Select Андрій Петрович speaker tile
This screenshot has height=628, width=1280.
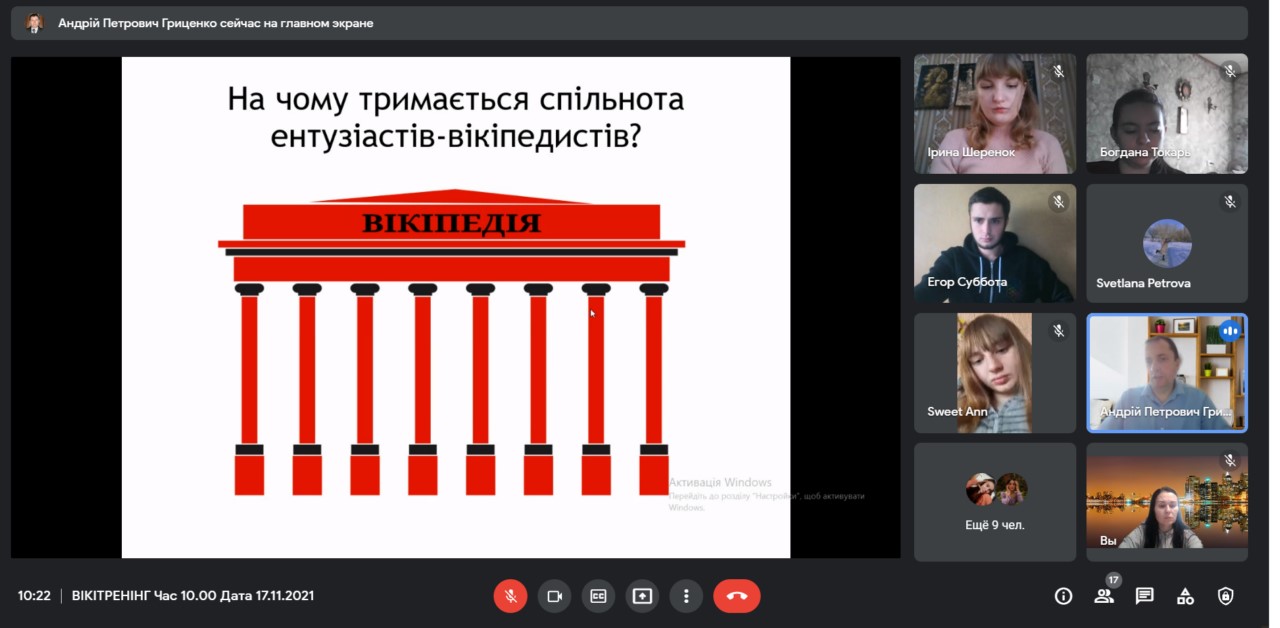[x=1167, y=373]
